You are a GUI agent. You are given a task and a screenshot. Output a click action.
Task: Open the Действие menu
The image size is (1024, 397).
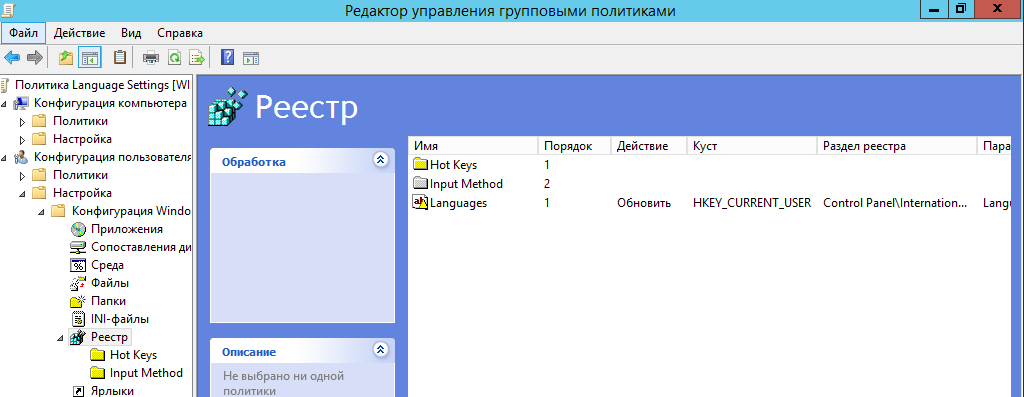(80, 33)
